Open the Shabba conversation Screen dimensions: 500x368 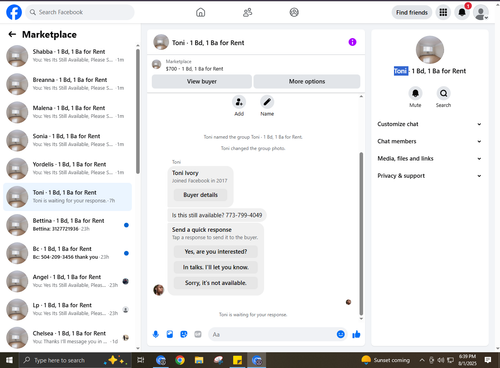[68, 56]
